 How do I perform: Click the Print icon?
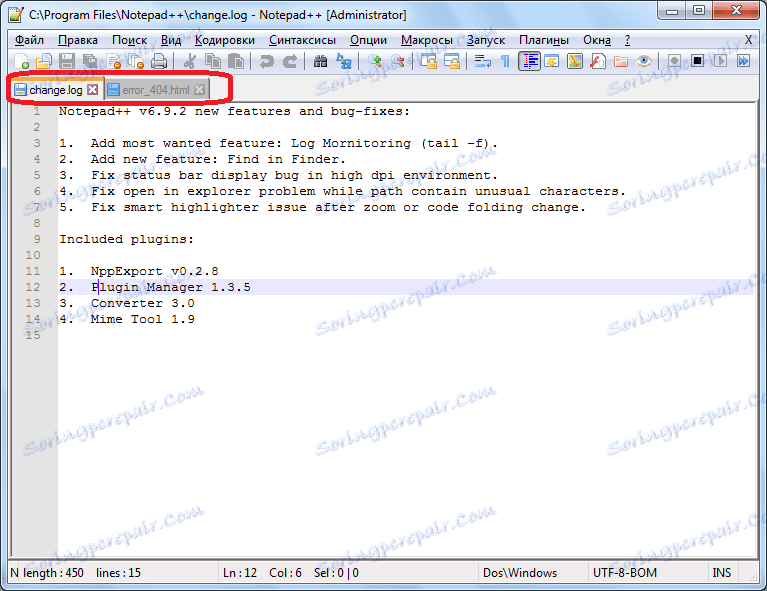point(159,62)
